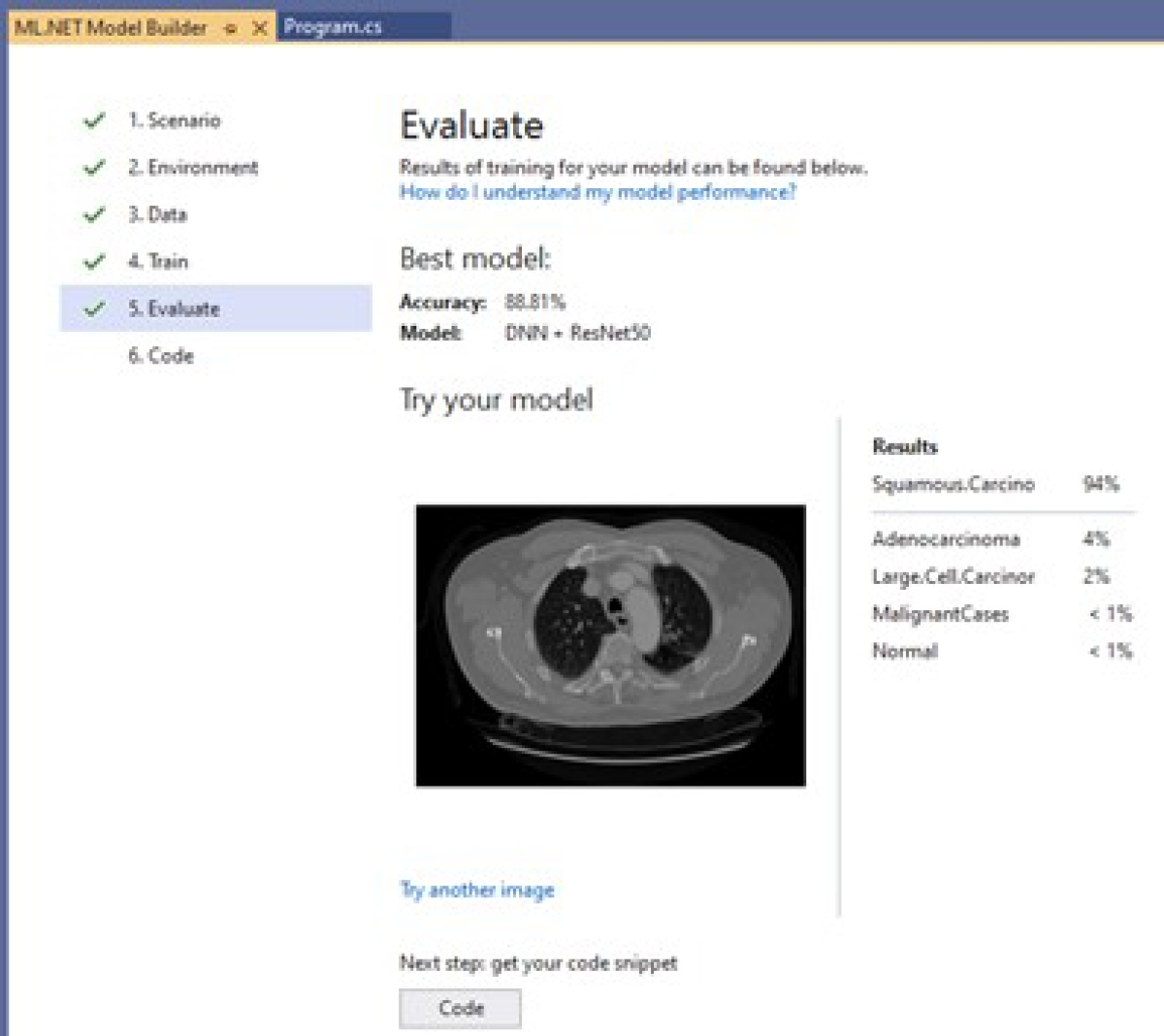Click the pin icon on ML.NET Model Builder tab

pyautogui.click(x=230, y=28)
